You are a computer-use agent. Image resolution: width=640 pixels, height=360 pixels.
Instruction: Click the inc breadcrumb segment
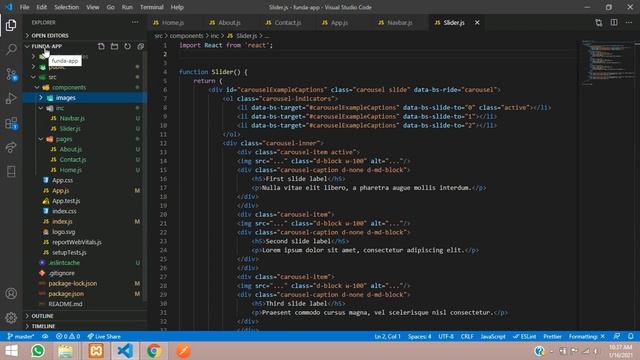pos(215,36)
